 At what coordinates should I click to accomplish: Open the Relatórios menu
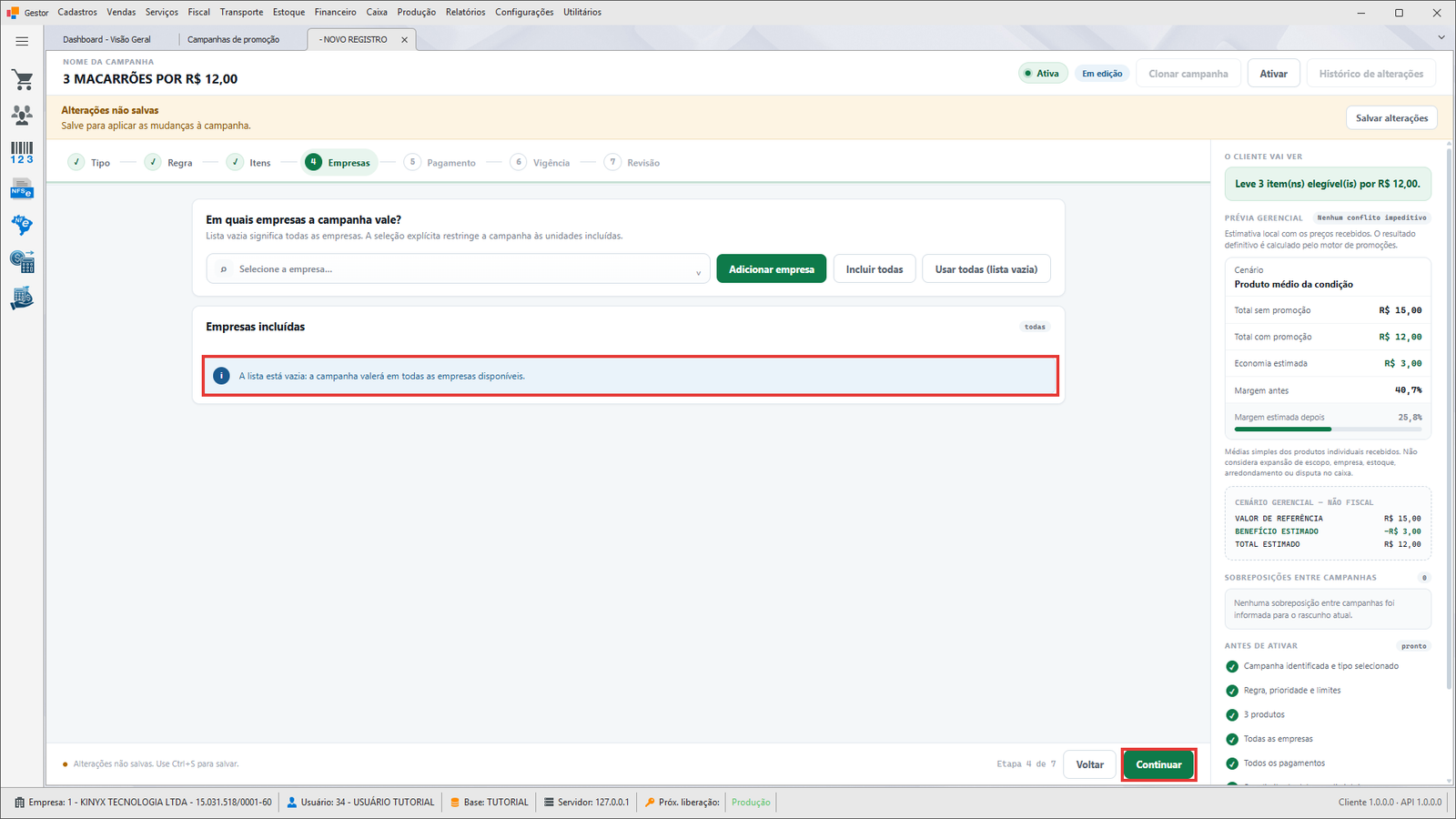[x=465, y=12]
